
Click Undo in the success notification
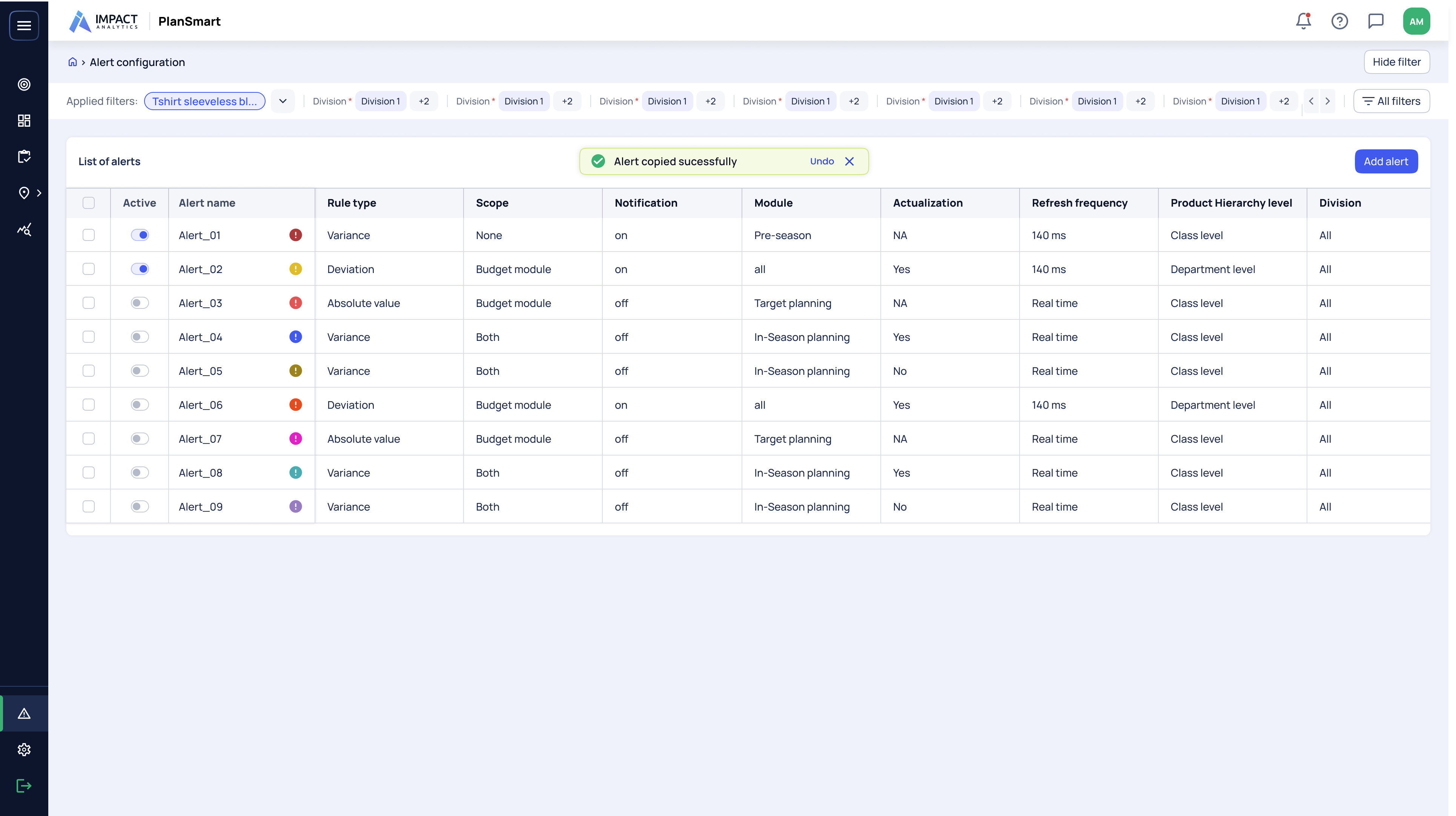[822, 162]
